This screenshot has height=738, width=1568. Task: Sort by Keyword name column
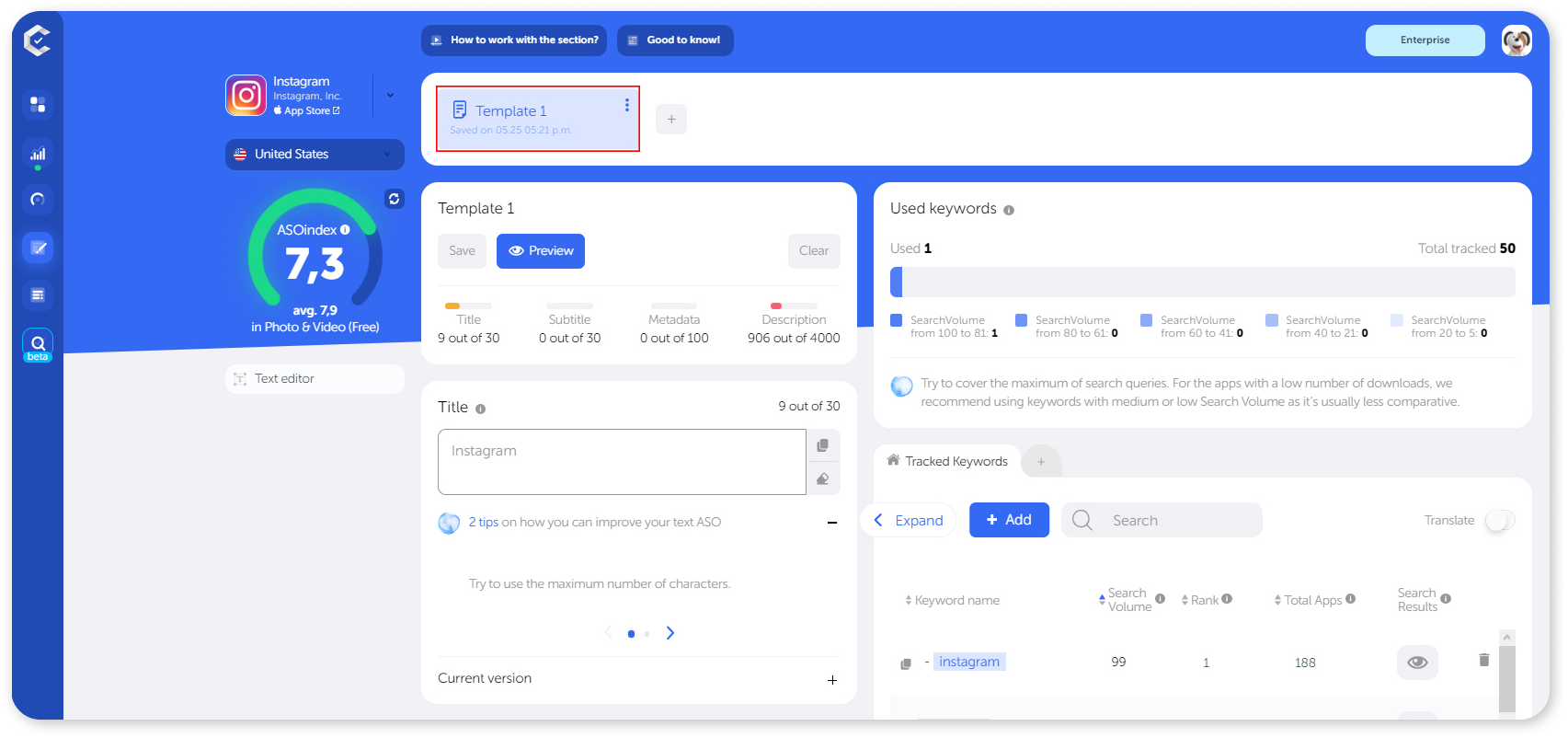(x=953, y=601)
